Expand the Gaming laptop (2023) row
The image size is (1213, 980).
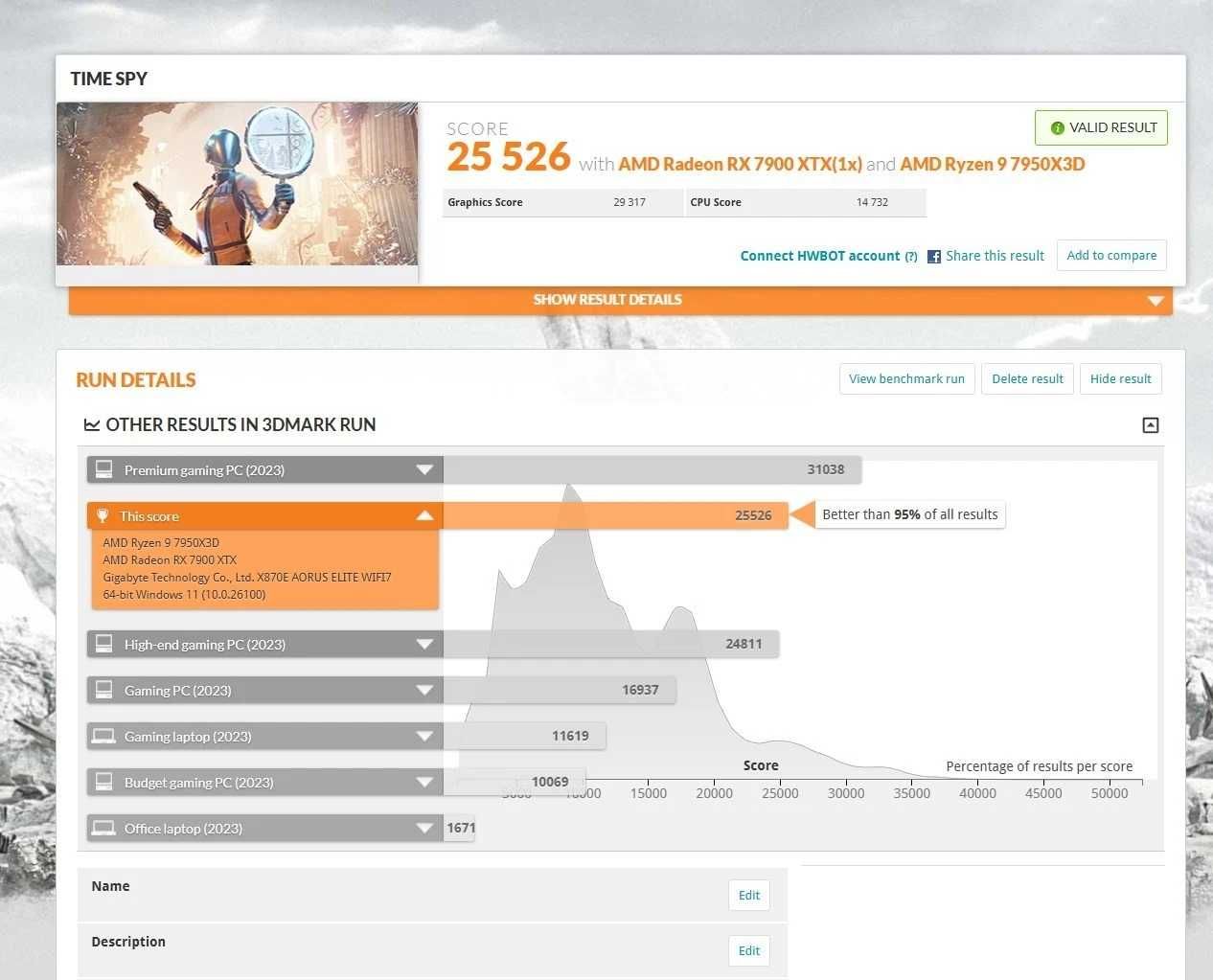pyautogui.click(x=424, y=737)
